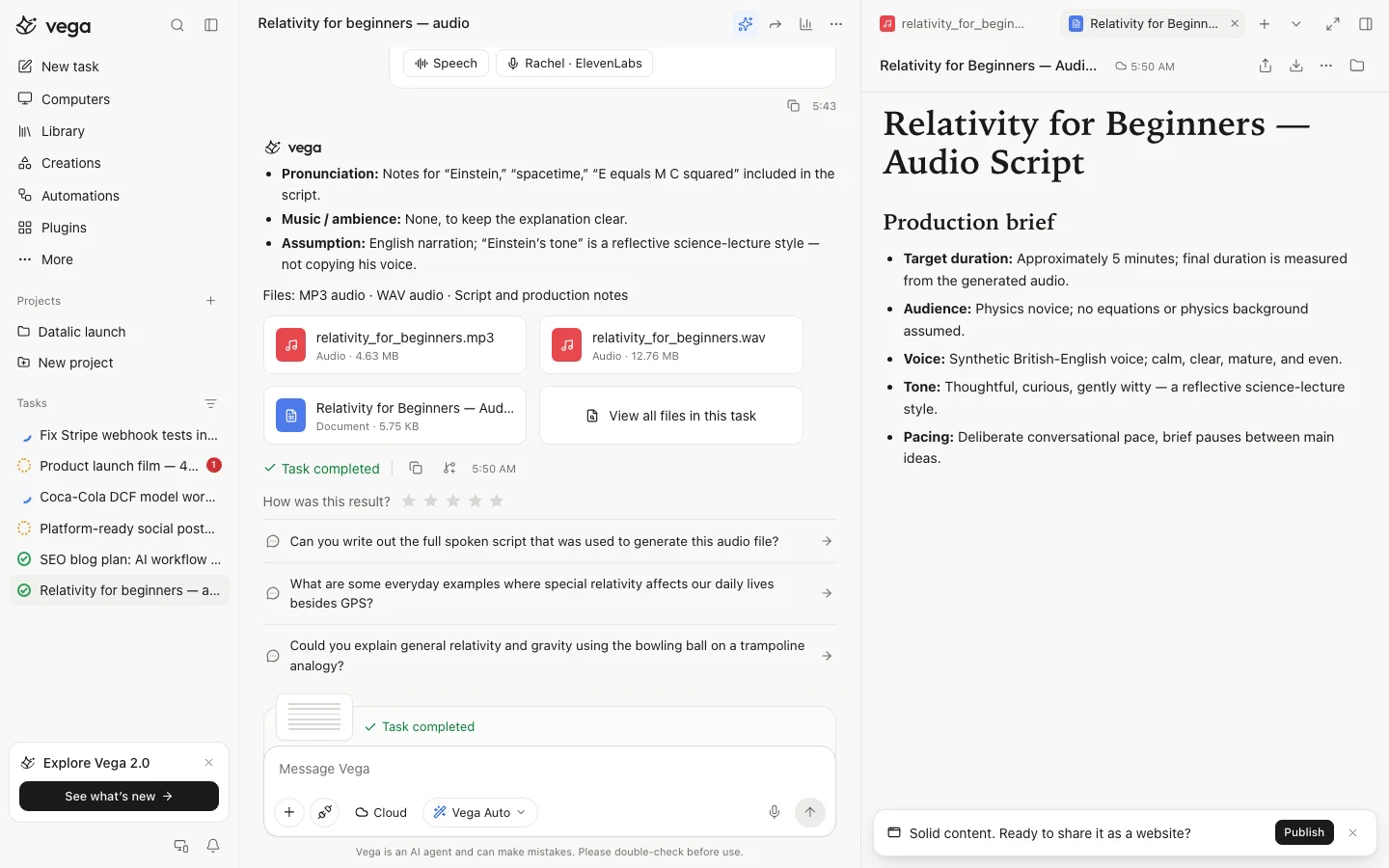Click See what's new
Image resolution: width=1389 pixels, height=868 pixels.
pyautogui.click(x=120, y=797)
